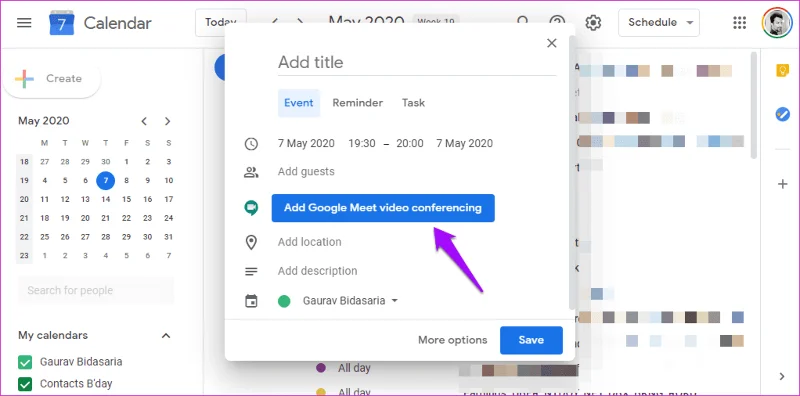Click the dialog's vertical scrollbar
This screenshot has width=800, height=396.
[572, 172]
